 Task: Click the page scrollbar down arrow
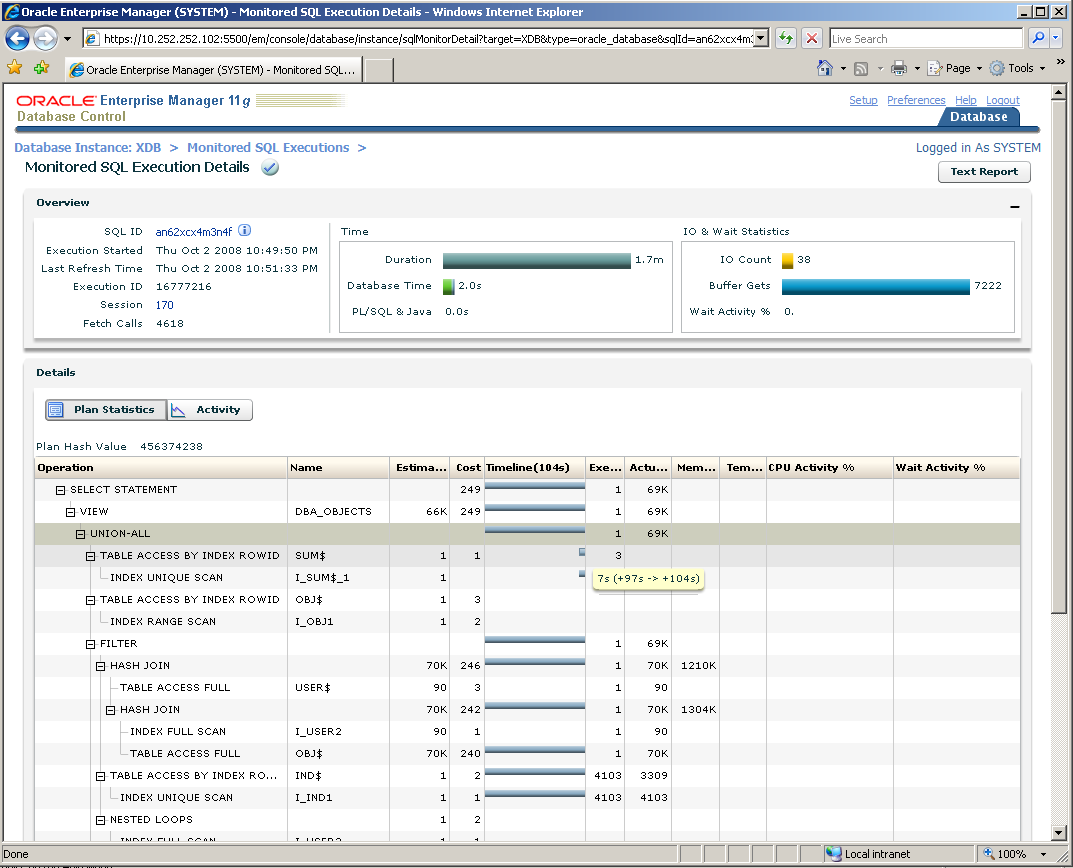tap(1059, 833)
